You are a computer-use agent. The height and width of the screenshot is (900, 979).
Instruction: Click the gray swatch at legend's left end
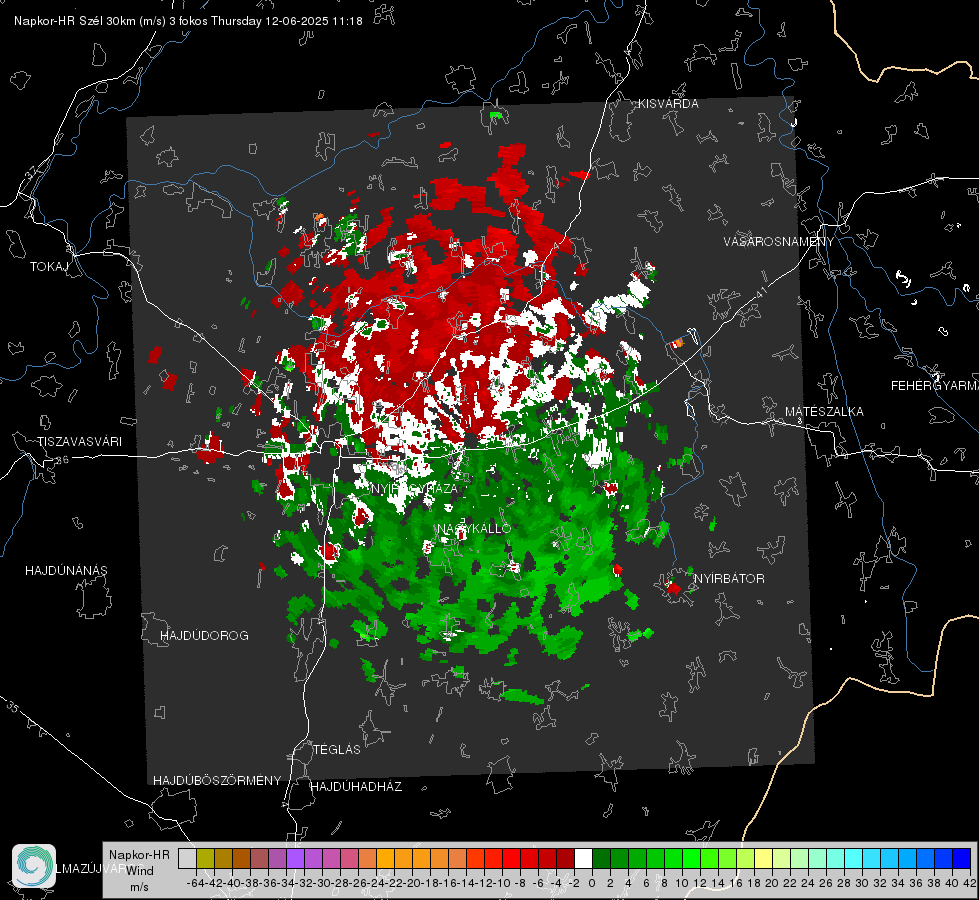pos(187,858)
